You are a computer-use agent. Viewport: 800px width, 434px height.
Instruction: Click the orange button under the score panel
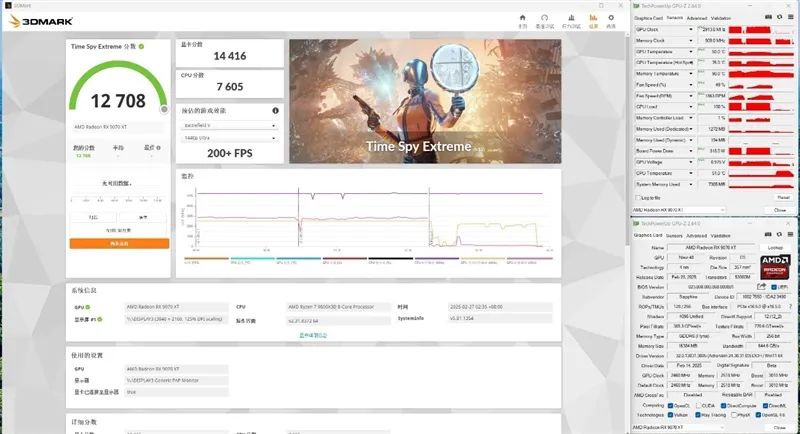[x=119, y=244]
